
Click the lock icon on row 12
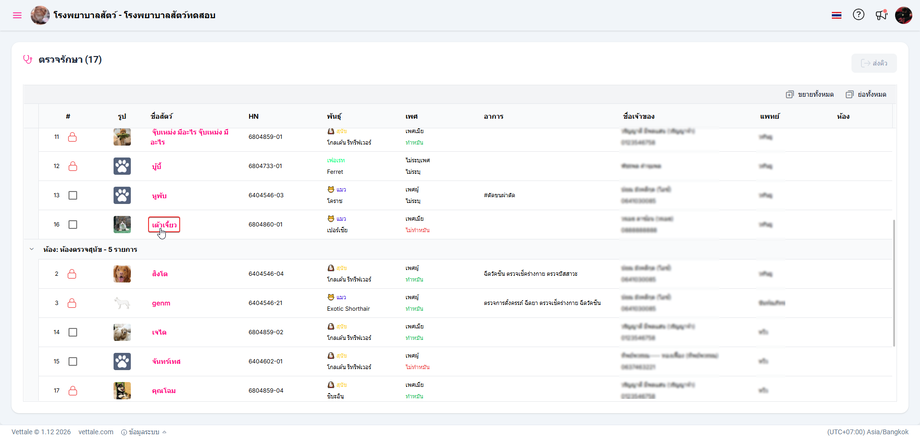click(72, 166)
